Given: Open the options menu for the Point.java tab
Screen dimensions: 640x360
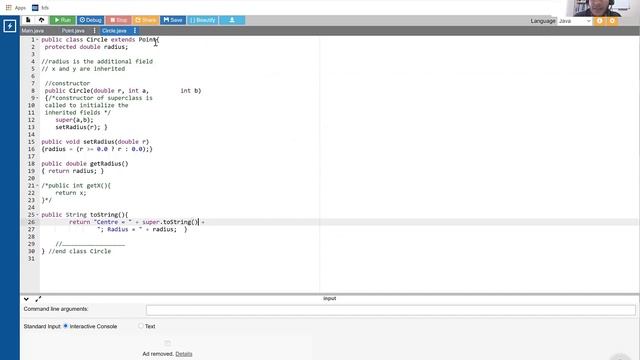Looking at the screenshot, I should pyautogui.click(x=95, y=31).
